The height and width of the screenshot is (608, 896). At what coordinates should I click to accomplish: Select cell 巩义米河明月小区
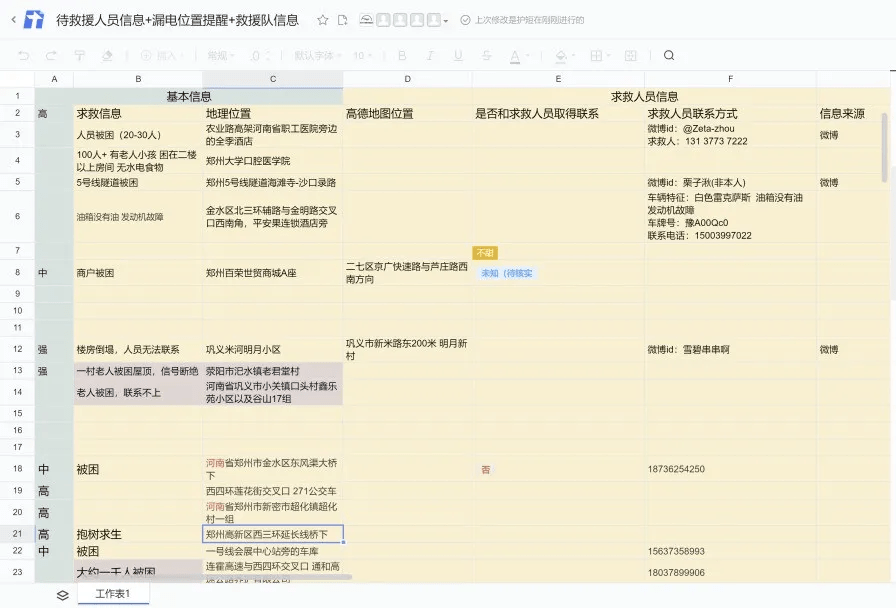[x=273, y=350]
